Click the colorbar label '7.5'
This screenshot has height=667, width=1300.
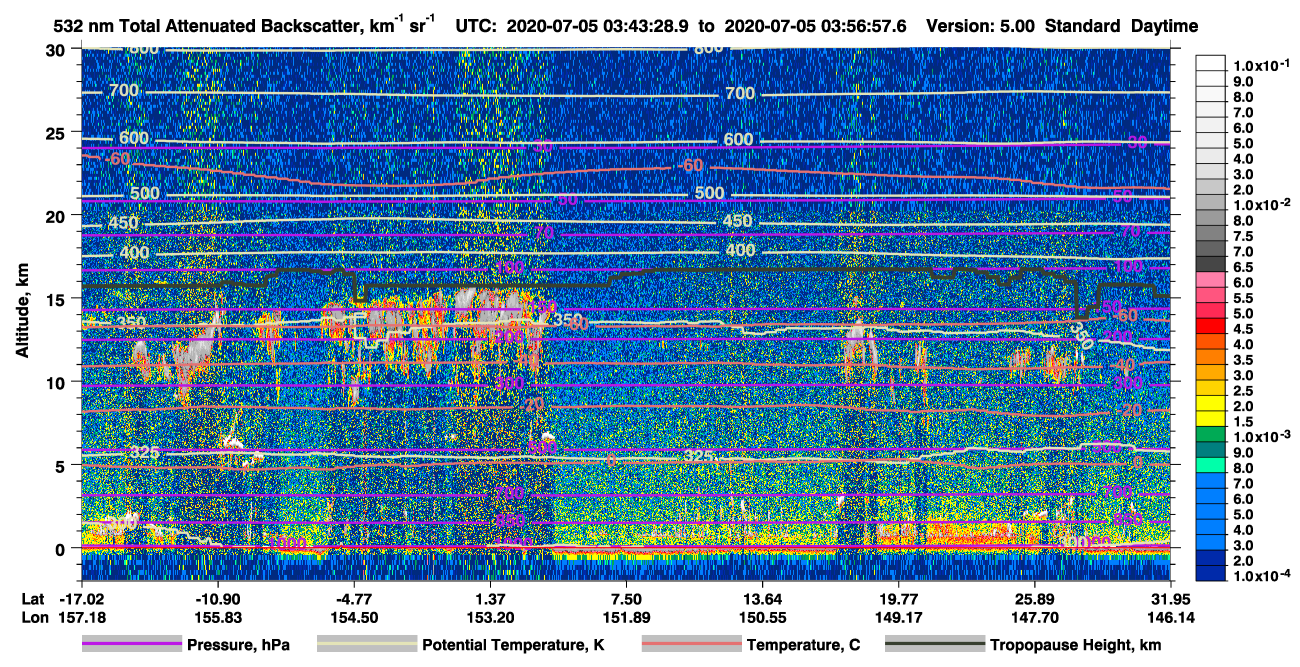point(1241,237)
